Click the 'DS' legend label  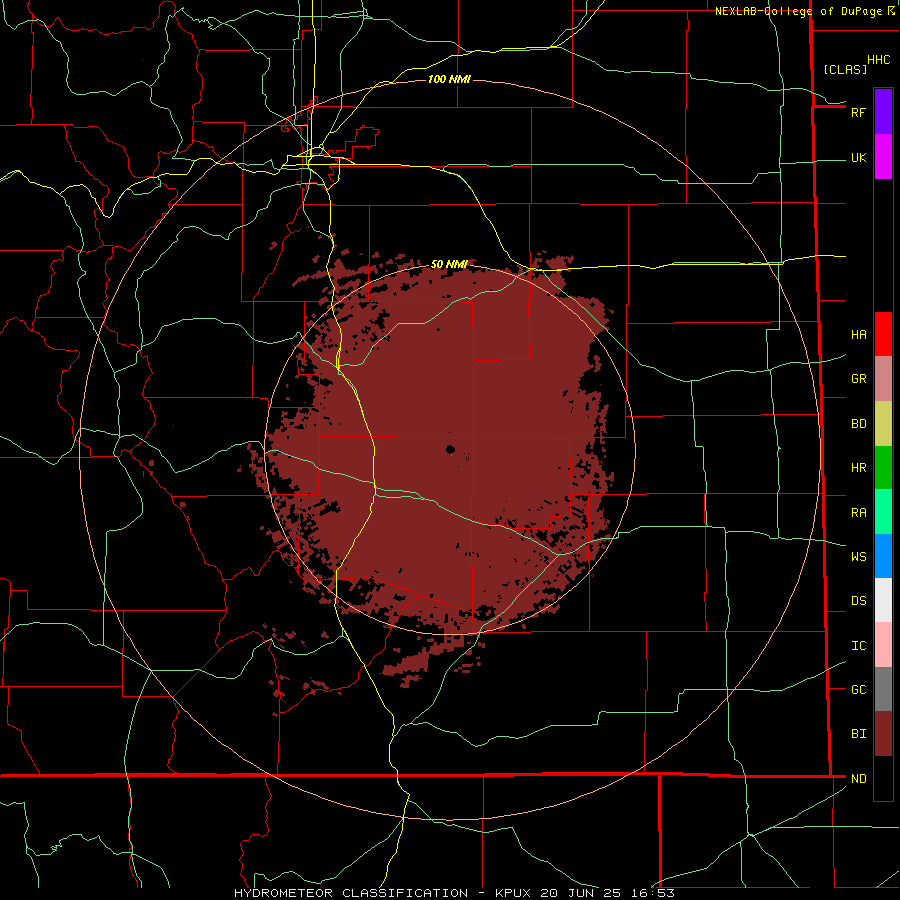pyautogui.click(x=858, y=601)
